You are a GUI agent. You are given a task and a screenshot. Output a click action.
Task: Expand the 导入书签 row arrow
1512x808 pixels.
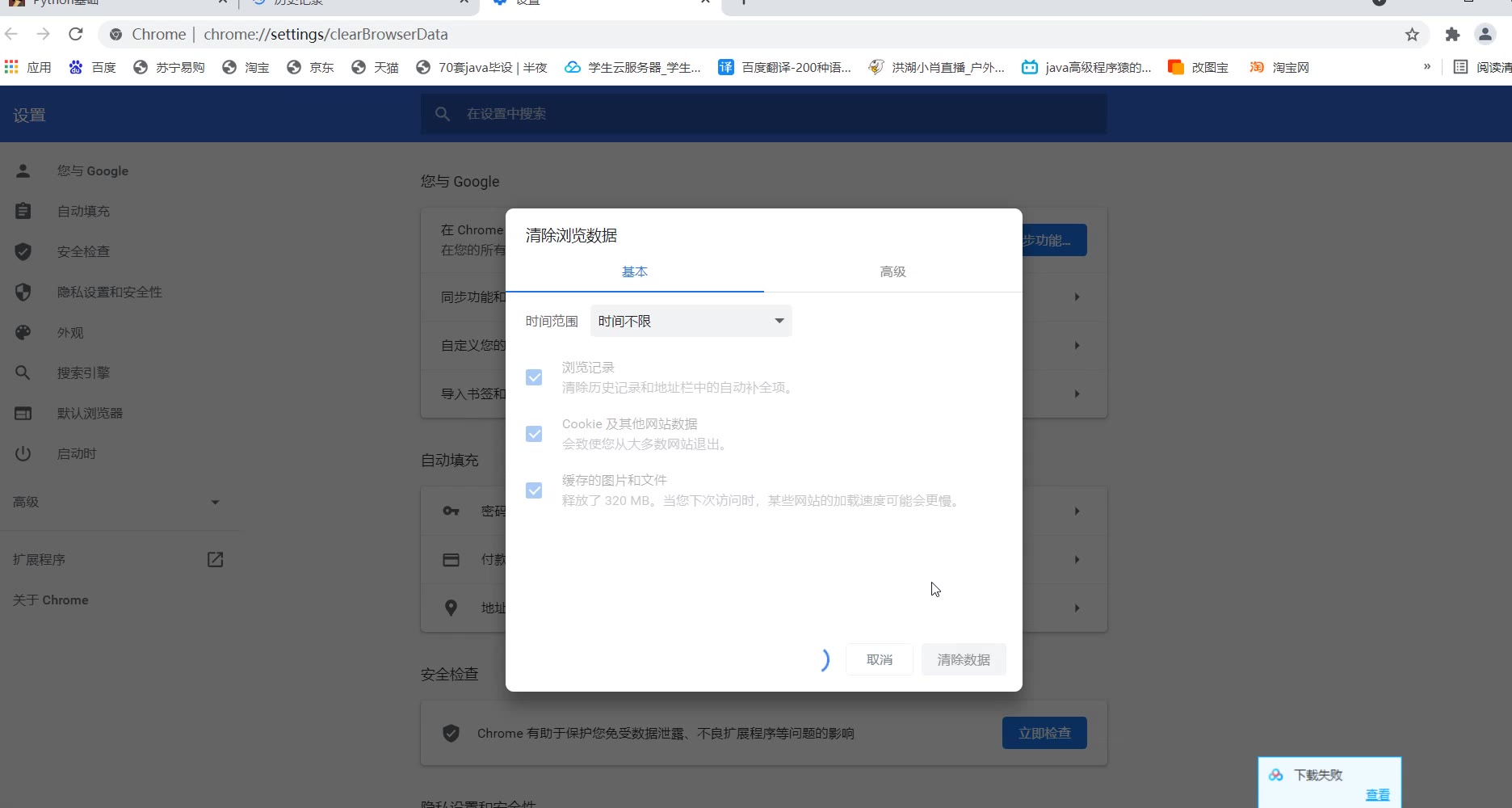pyautogui.click(x=1077, y=393)
